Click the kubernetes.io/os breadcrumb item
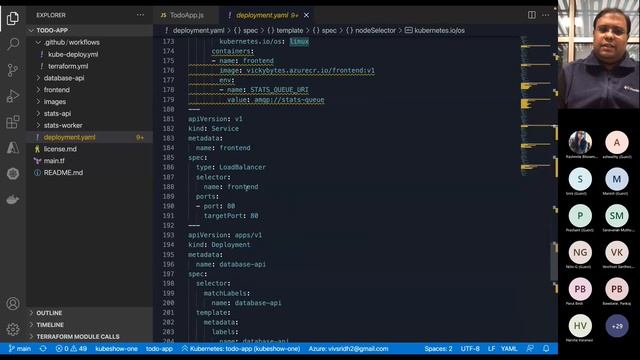The image size is (640, 360). point(435,30)
